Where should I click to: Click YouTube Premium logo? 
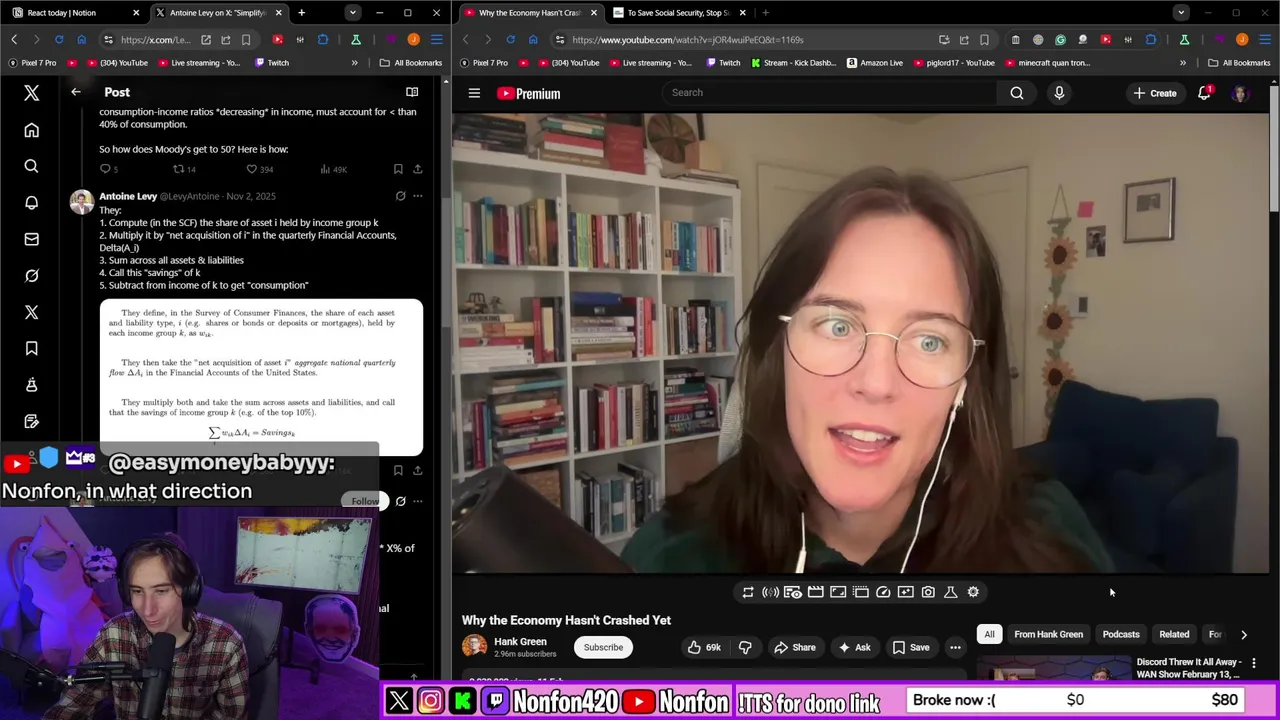pos(528,93)
